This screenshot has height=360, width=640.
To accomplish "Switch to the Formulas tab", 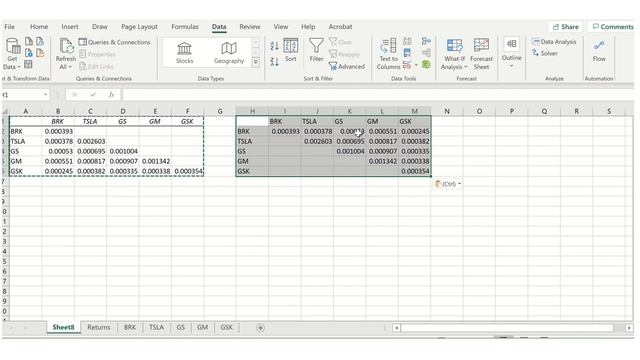I will (185, 27).
